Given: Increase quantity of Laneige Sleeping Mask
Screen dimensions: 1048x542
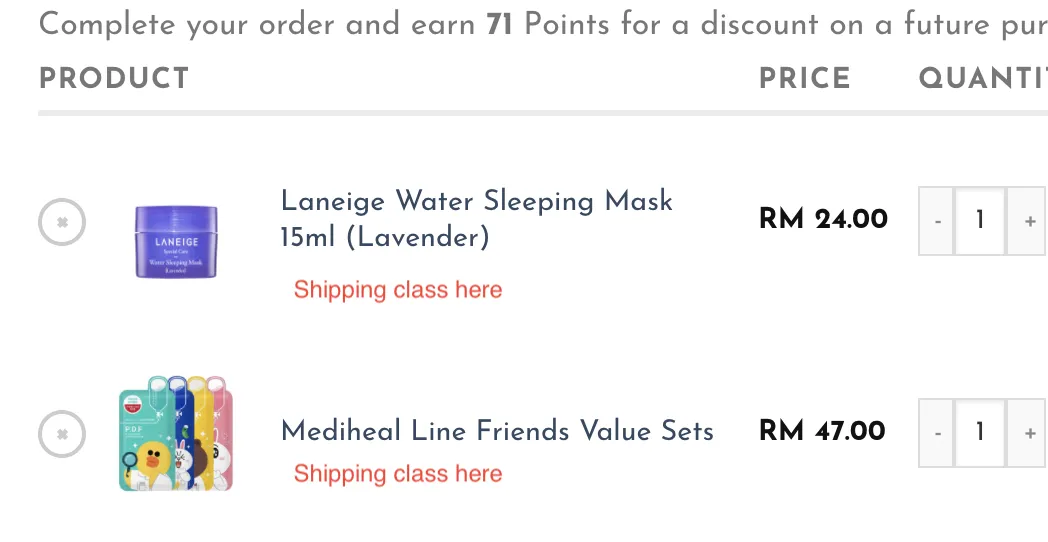Looking at the screenshot, I should click(1030, 220).
